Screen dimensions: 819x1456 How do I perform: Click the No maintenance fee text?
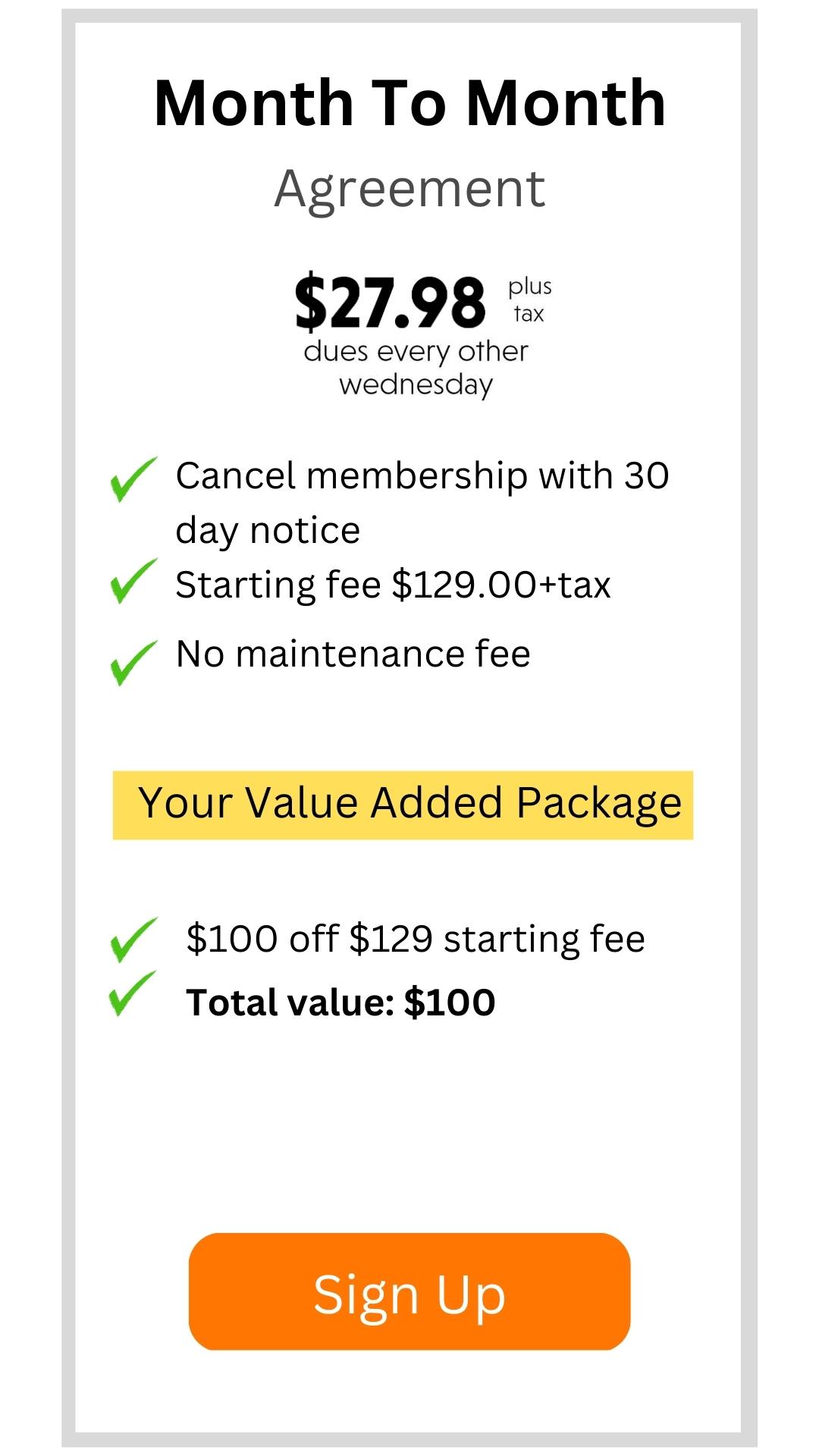tap(353, 654)
